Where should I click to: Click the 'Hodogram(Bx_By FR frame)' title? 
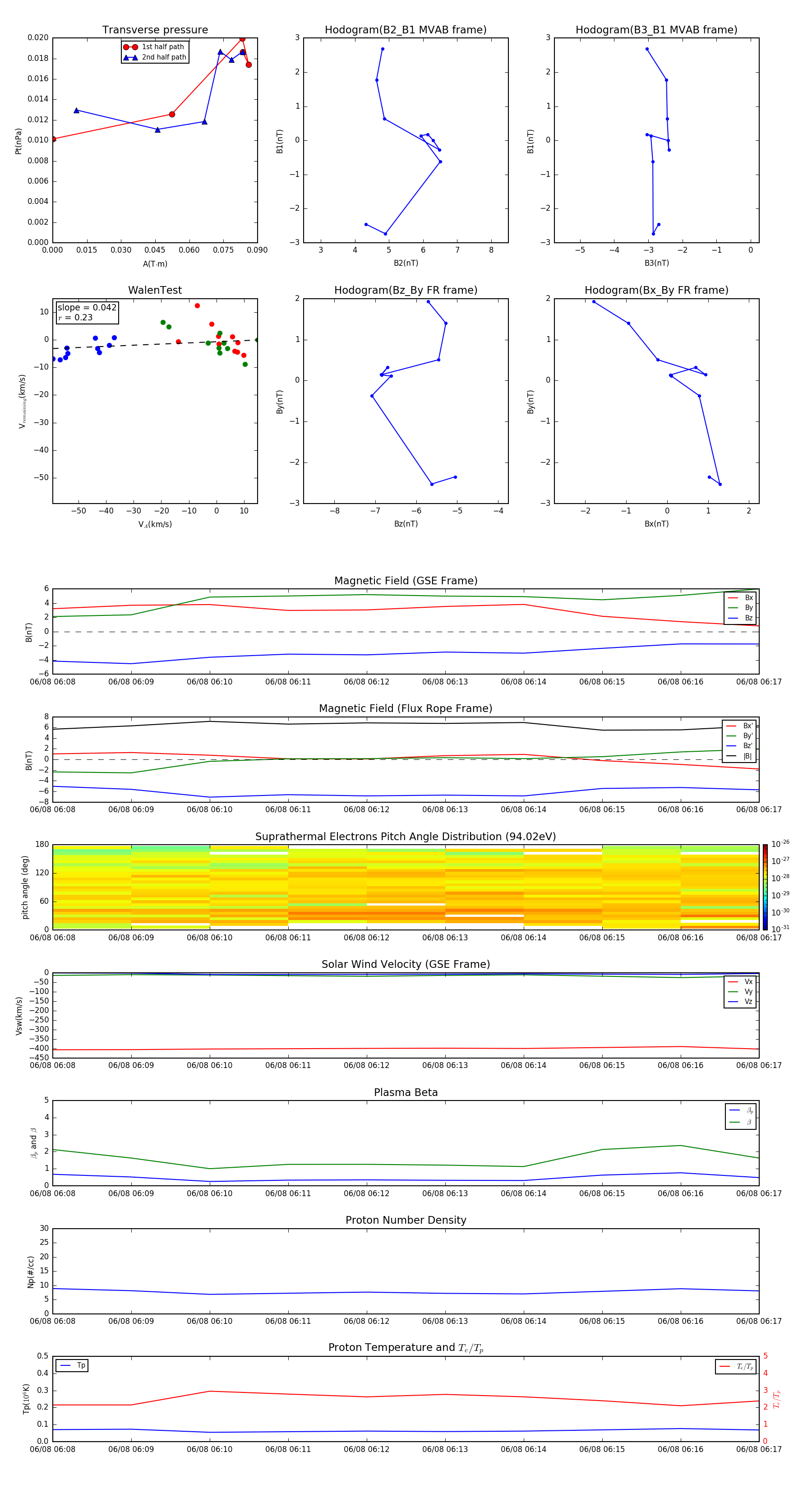pos(656,290)
